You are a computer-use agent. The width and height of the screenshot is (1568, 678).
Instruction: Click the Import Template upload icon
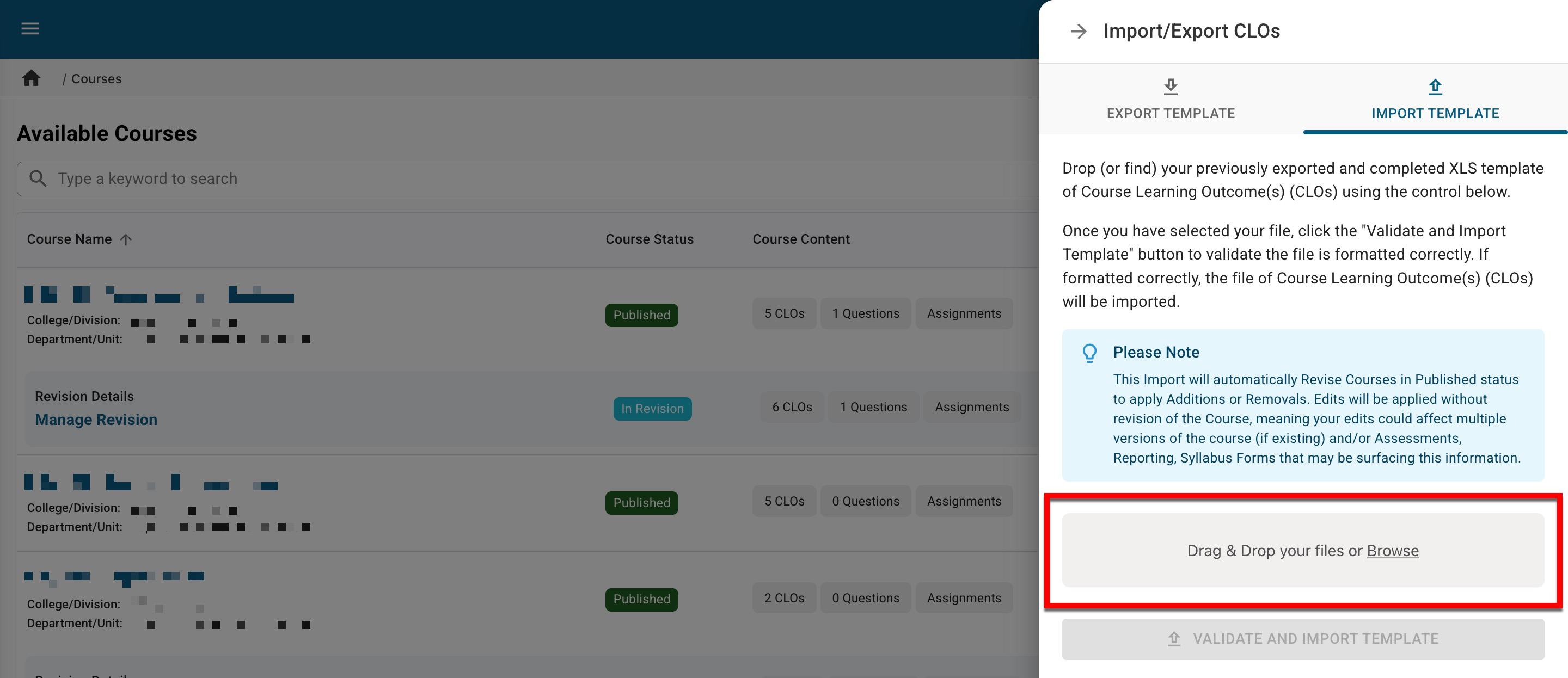click(1435, 87)
